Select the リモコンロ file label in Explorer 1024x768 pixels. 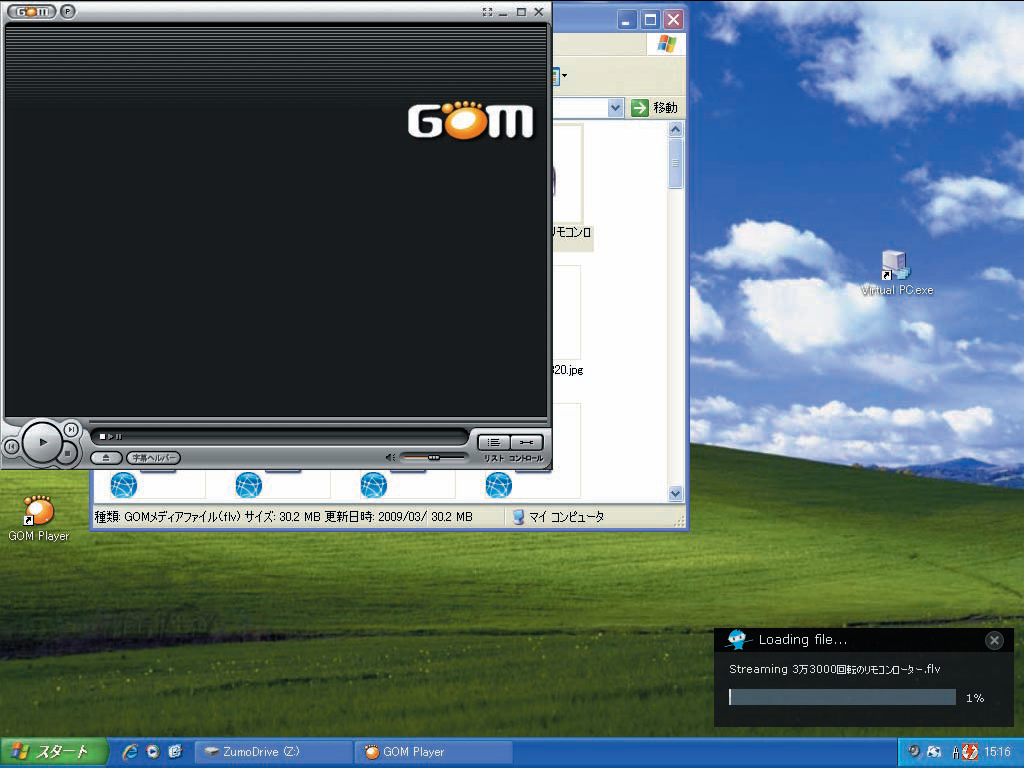pos(572,232)
